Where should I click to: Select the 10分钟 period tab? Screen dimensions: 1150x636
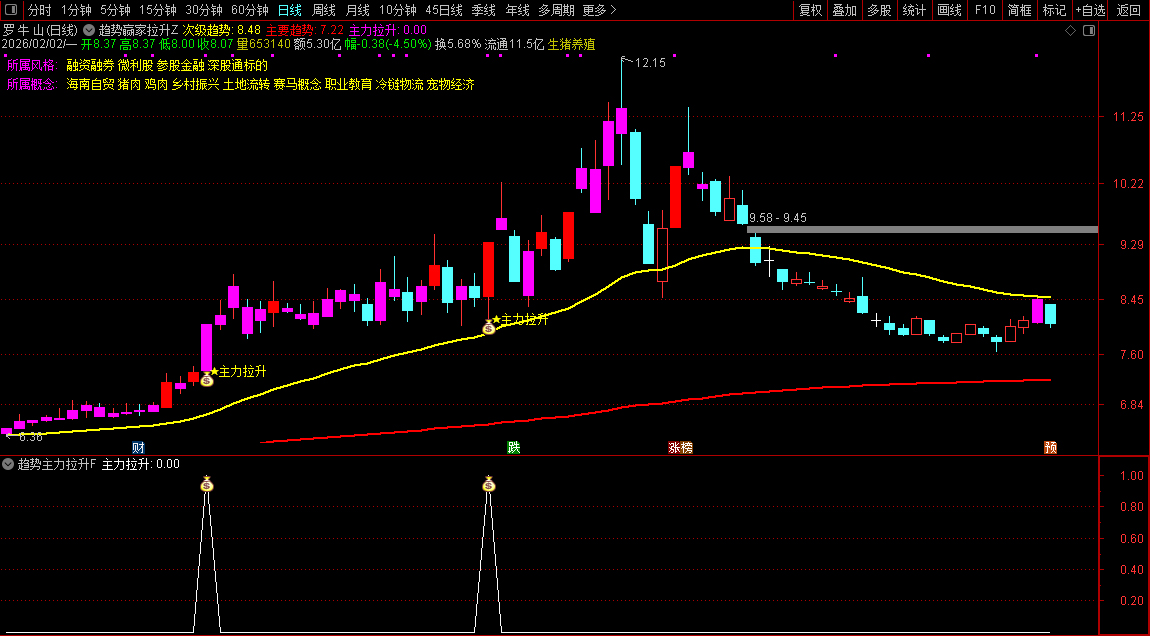[398, 10]
